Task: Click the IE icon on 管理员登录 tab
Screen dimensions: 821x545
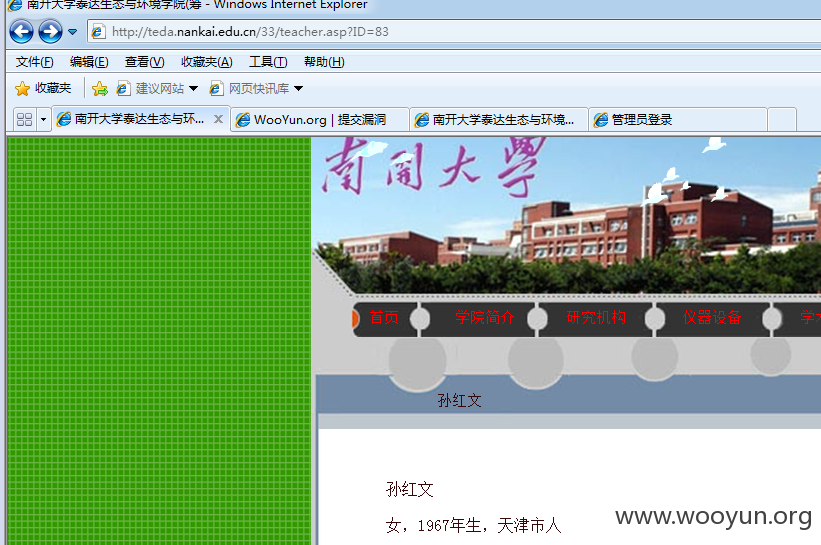Action: (x=601, y=120)
